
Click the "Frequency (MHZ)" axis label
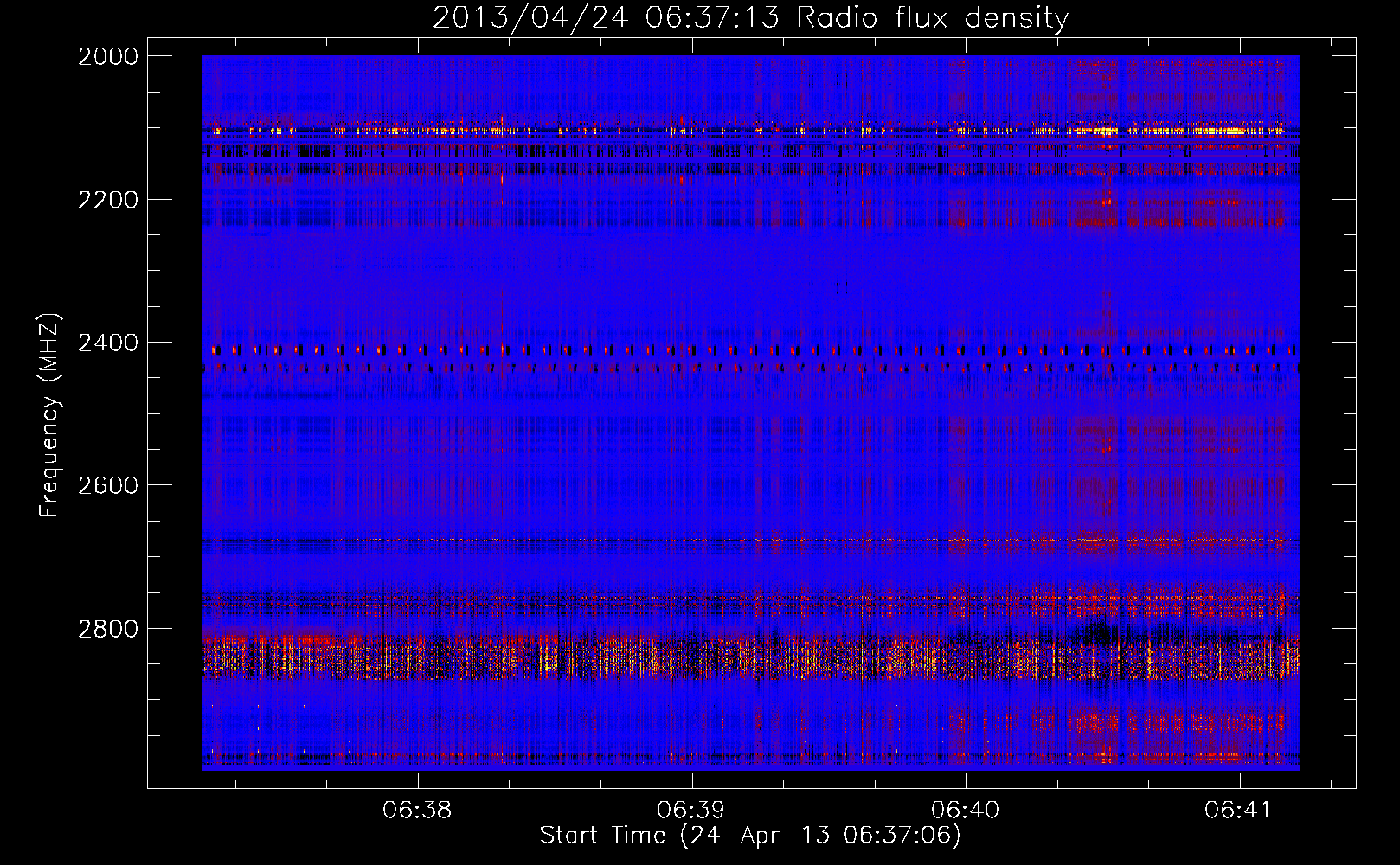pyautogui.click(x=50, y=415)
